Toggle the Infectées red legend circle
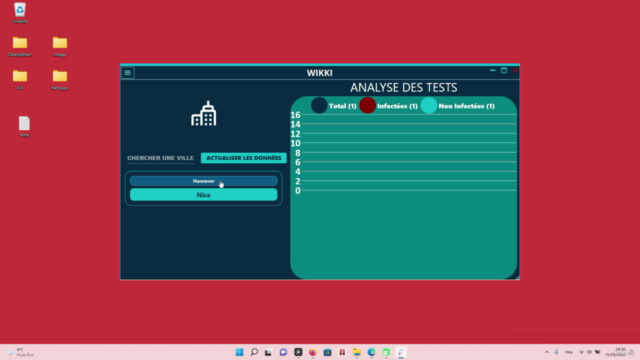Image resolution: width=640 pixels, height=360 pixels. point(368,105)
